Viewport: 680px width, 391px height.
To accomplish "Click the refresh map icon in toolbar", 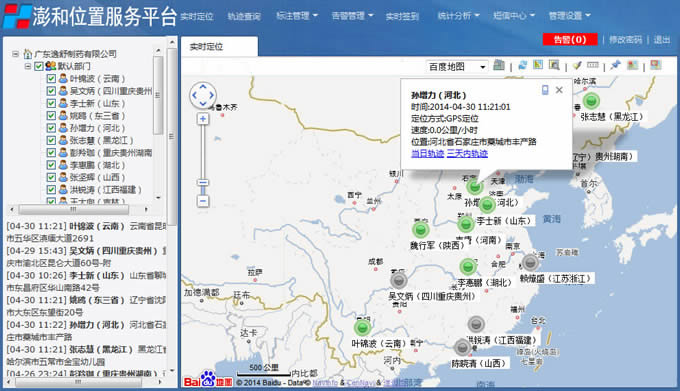I will click(523, 65).
